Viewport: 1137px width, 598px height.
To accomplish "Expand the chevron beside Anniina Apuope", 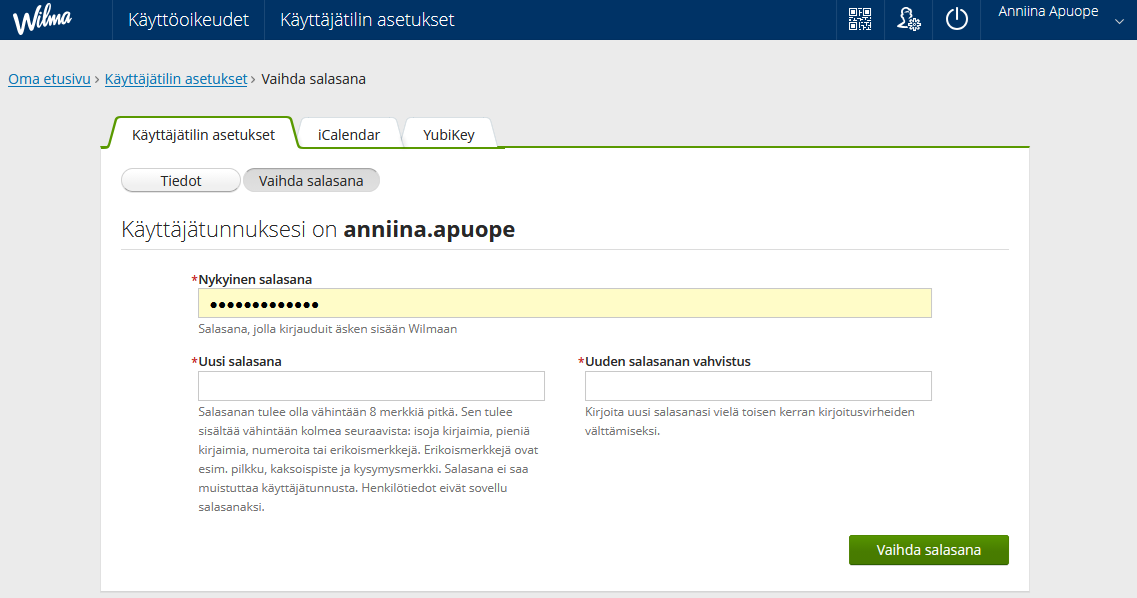I will pyautogui.click(x=1119, y=20).
